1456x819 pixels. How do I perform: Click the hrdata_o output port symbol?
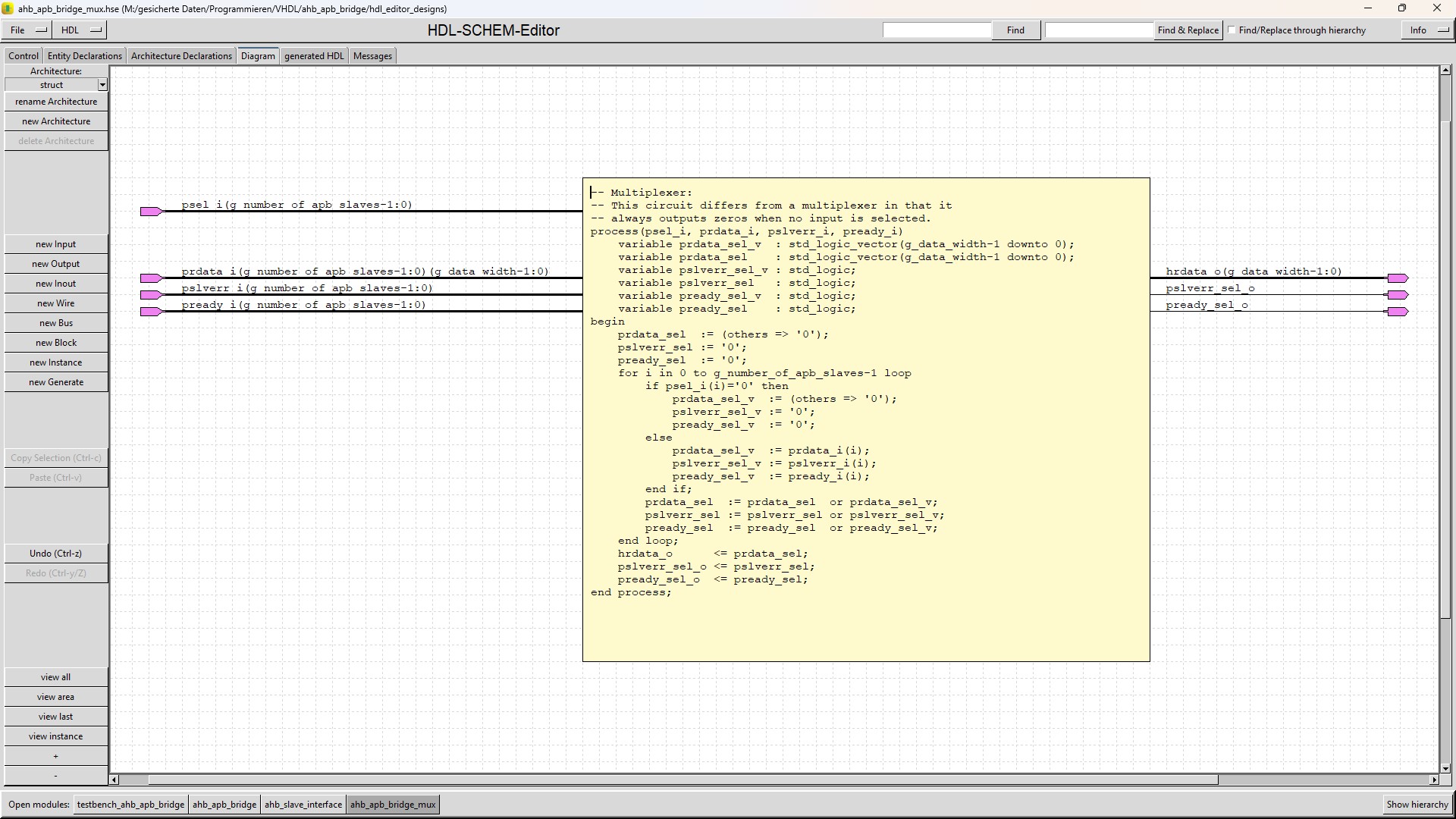pos(1398,278)
